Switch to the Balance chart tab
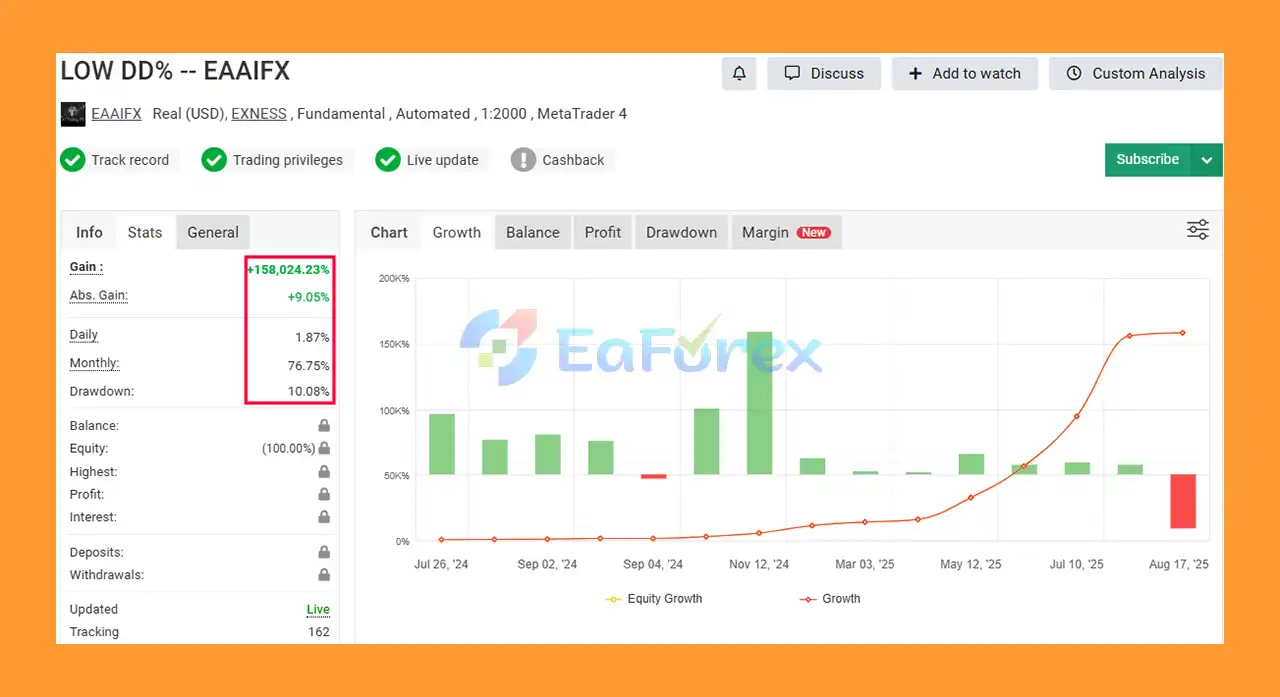This screenshot has width=1280, height=697. click(533, 232)
